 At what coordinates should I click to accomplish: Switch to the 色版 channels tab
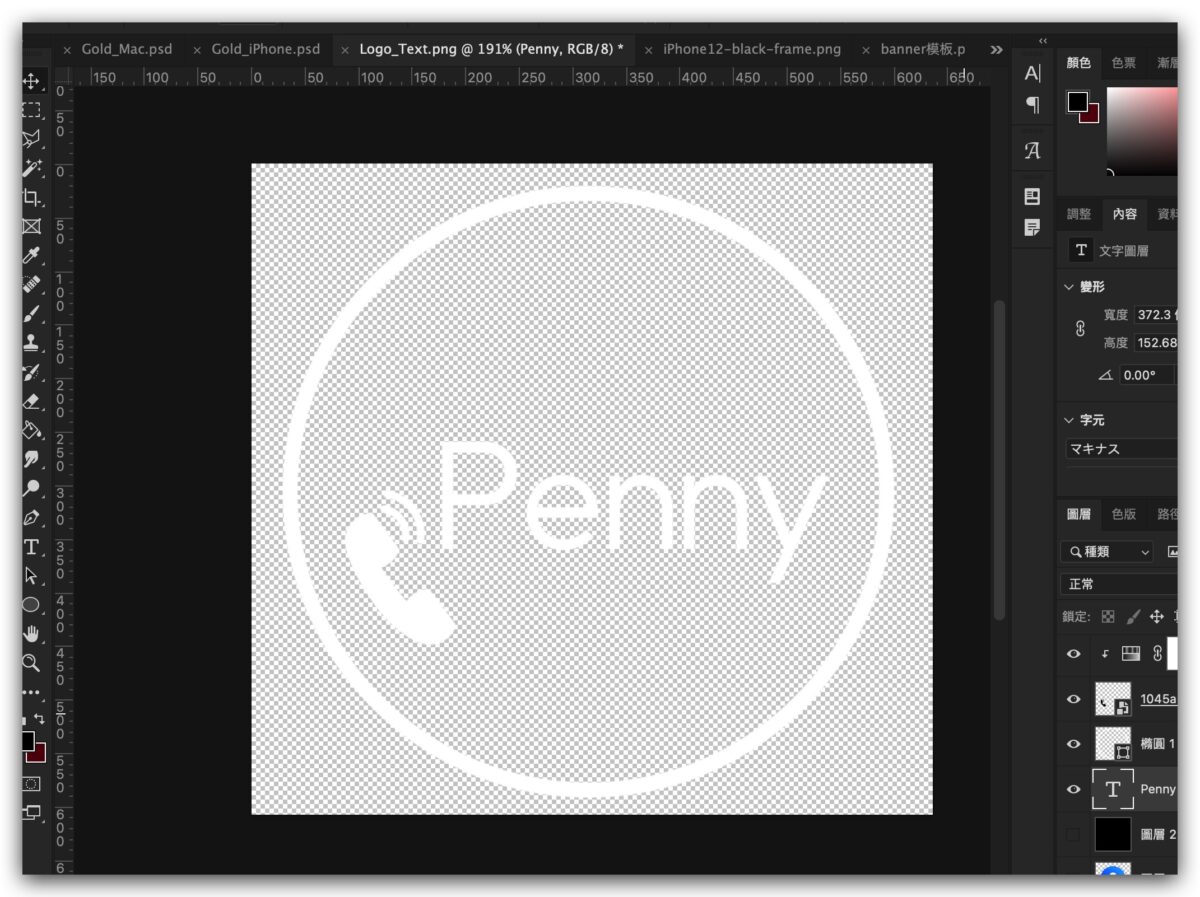click(1123, 514)
